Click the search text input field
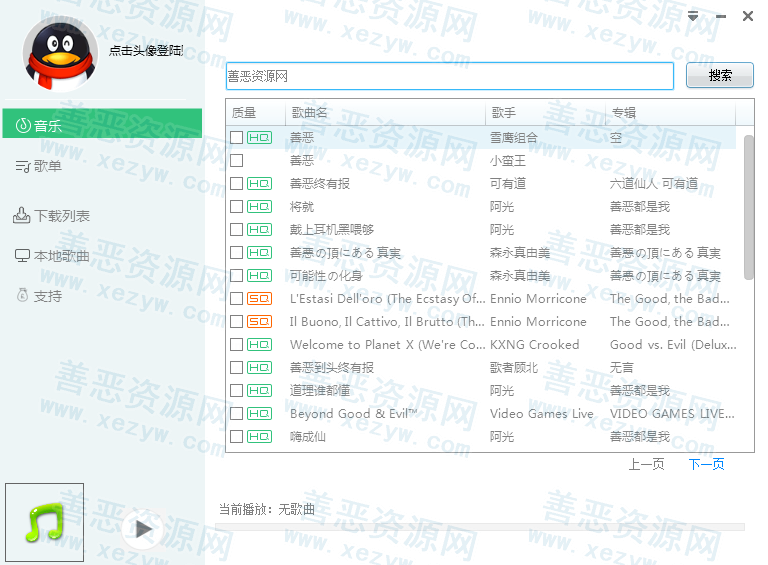This screenshot has width=768, height=565. (449, 76)
